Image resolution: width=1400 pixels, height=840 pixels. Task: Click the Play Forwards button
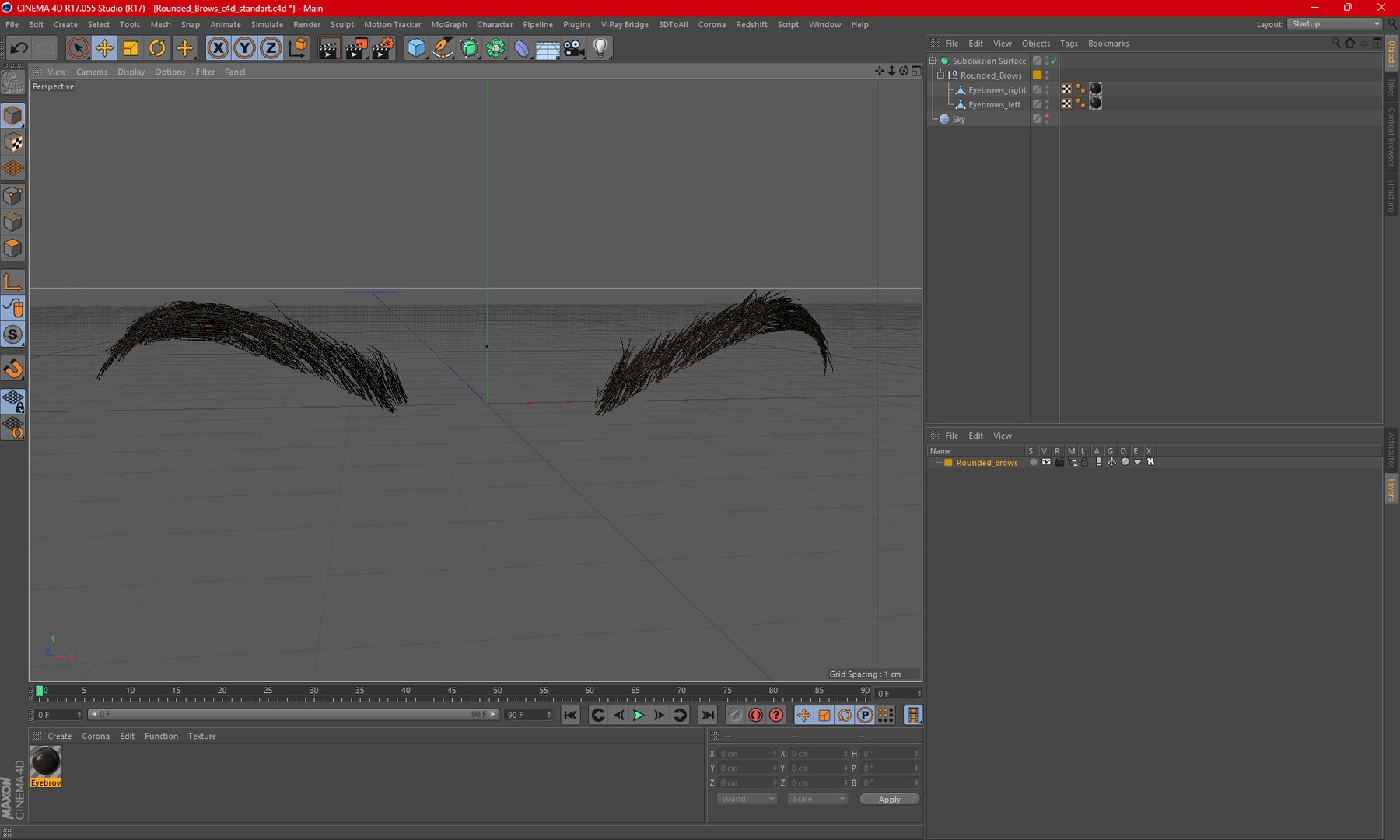point(639,715)
